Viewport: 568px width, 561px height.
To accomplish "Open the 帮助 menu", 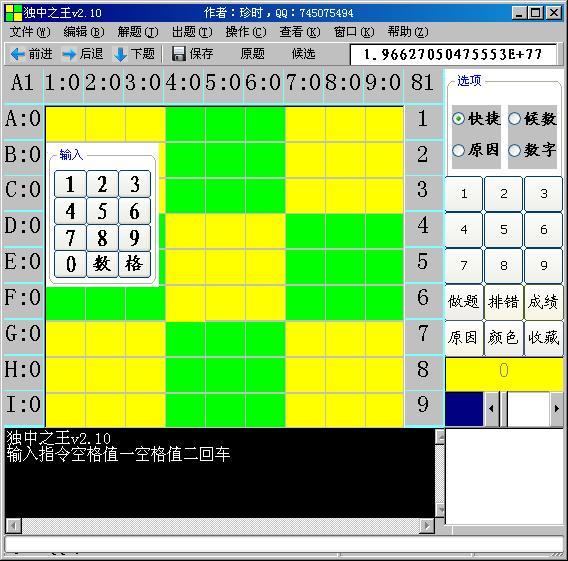I will coord(408,32).
